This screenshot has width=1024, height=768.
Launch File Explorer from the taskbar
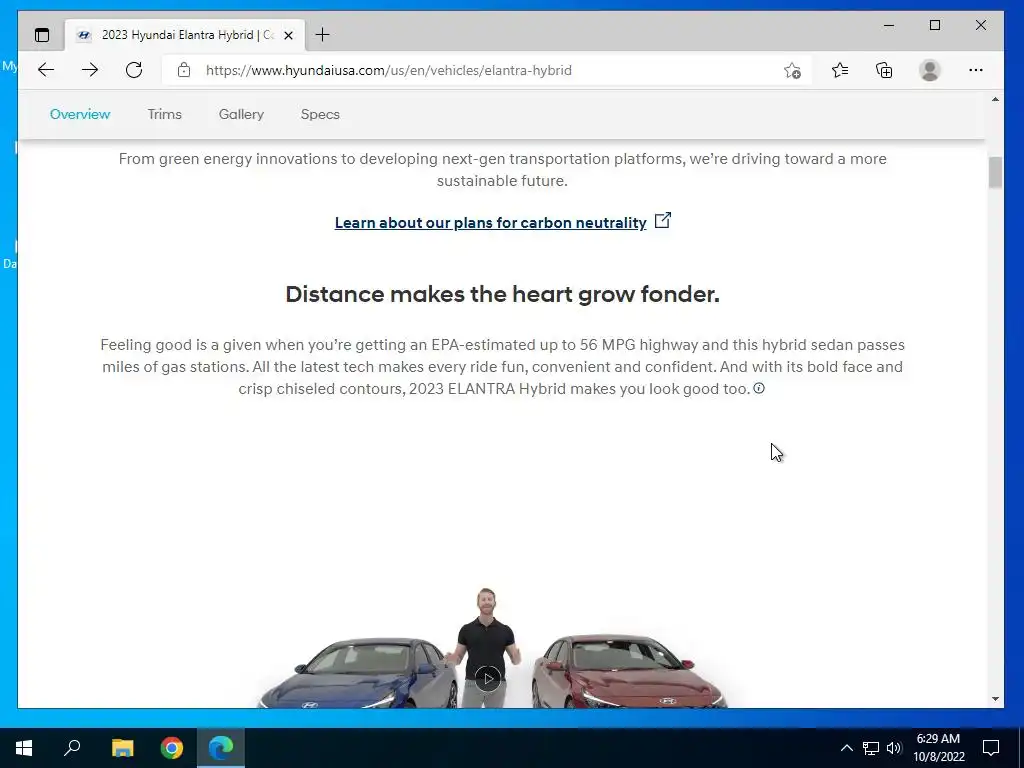tap(122, 748)
